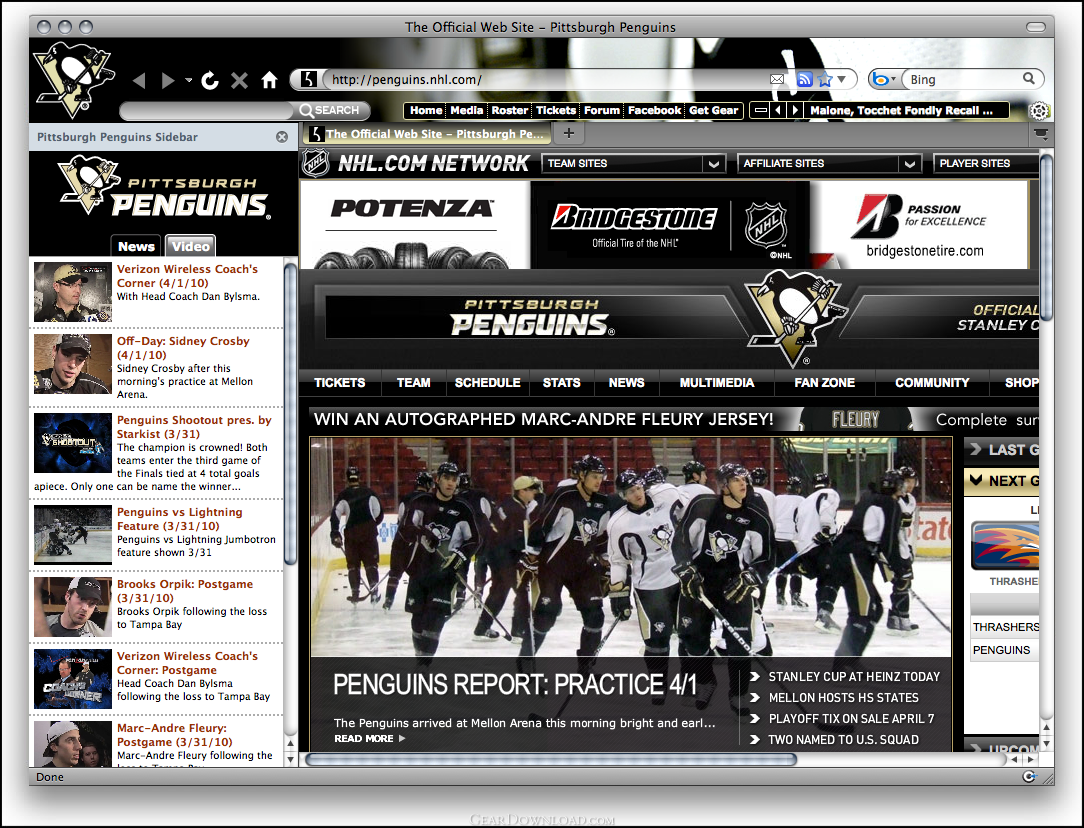Click the status bar sync icon
1084x828 pixels.
[x=1029, y=777]
